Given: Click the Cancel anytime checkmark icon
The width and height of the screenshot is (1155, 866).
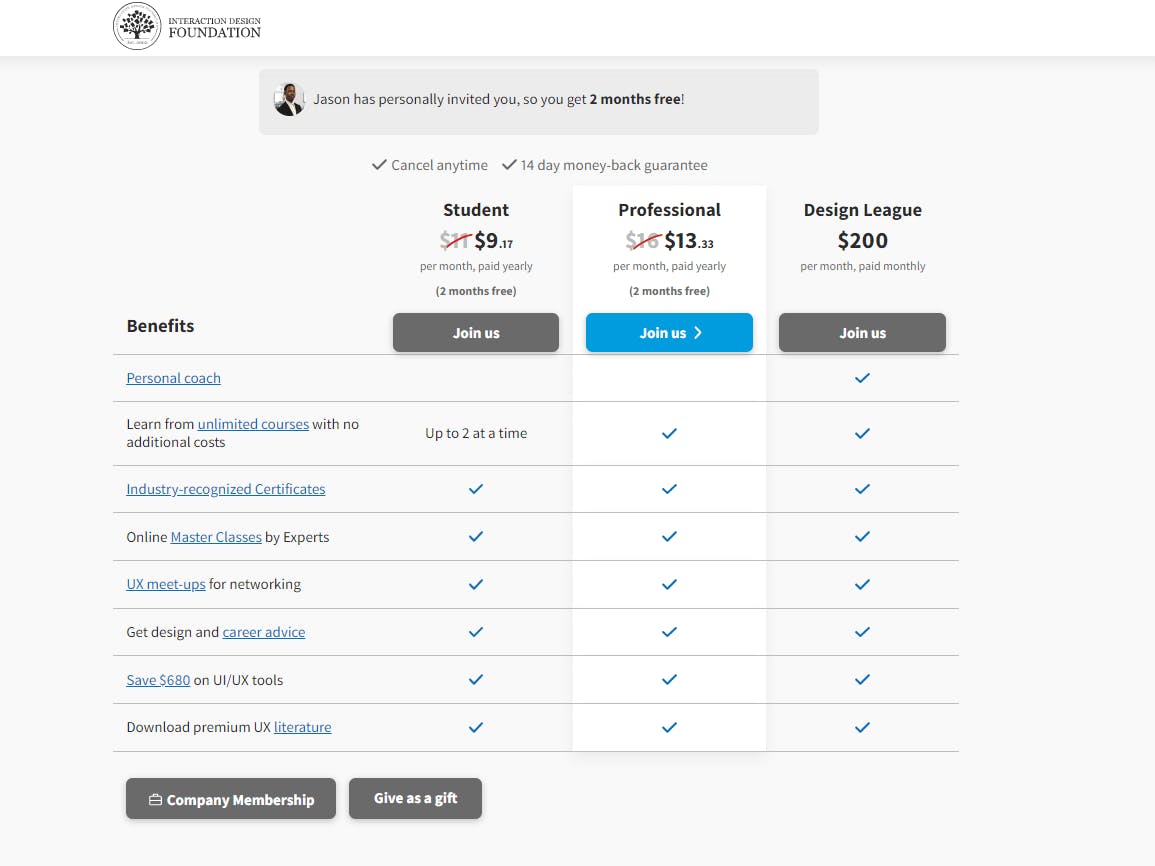Looking at the screenshot, I should (379, 165).
